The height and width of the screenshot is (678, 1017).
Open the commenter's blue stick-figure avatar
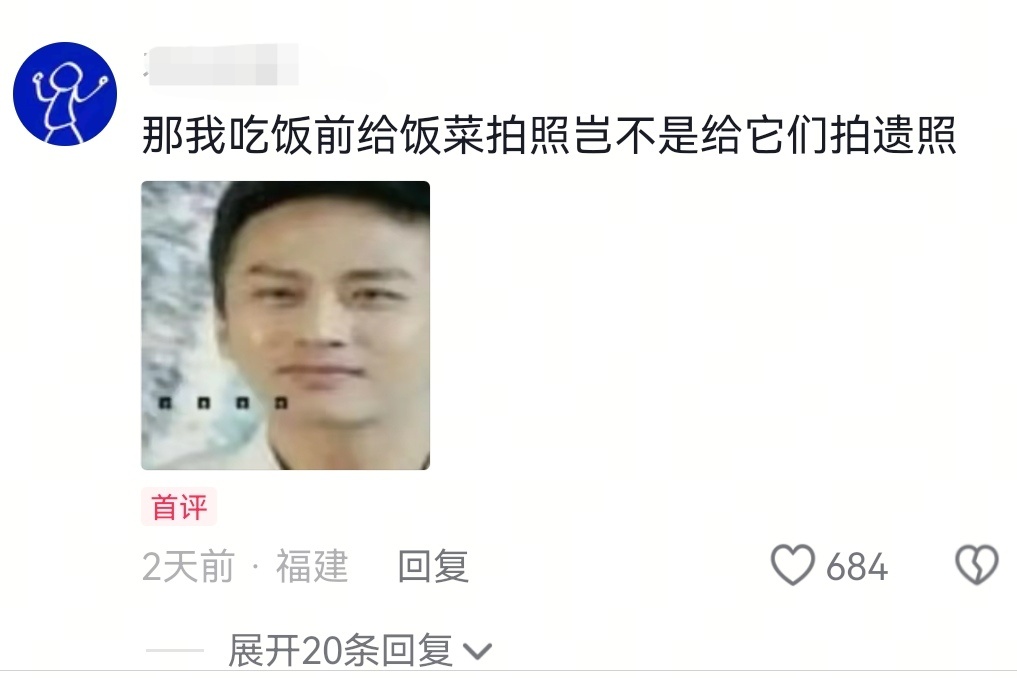(65, 93)
